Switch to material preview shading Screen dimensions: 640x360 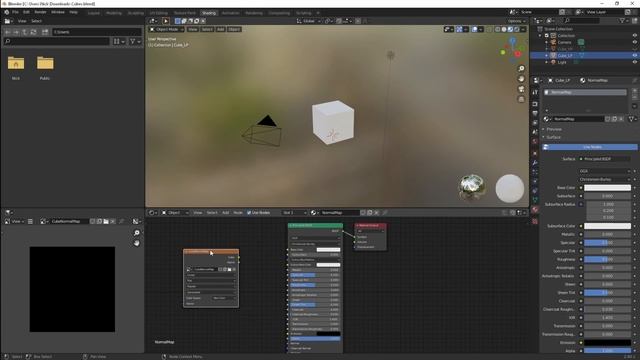[510, 29]
